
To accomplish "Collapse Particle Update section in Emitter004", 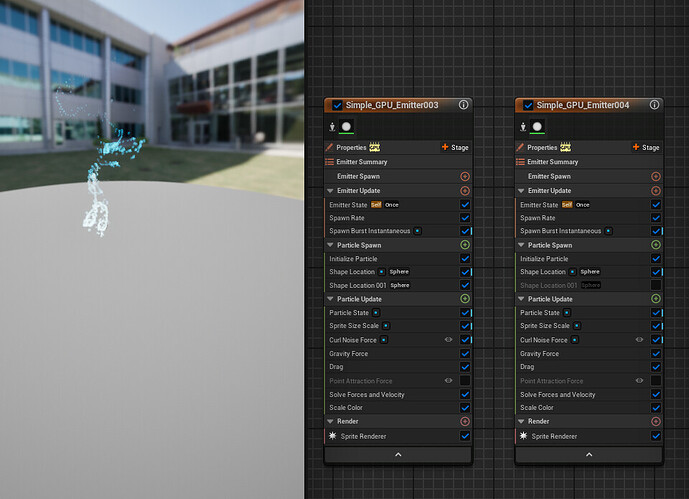I will [x=521, y=299].
